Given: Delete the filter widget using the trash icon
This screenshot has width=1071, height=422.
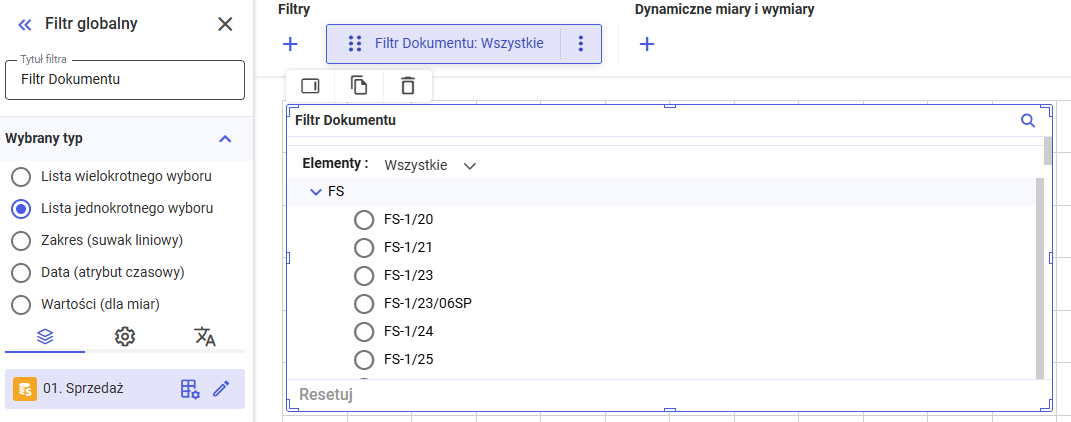Looking at the screenshot, I should pyautogui.click(x=407, y=86).
